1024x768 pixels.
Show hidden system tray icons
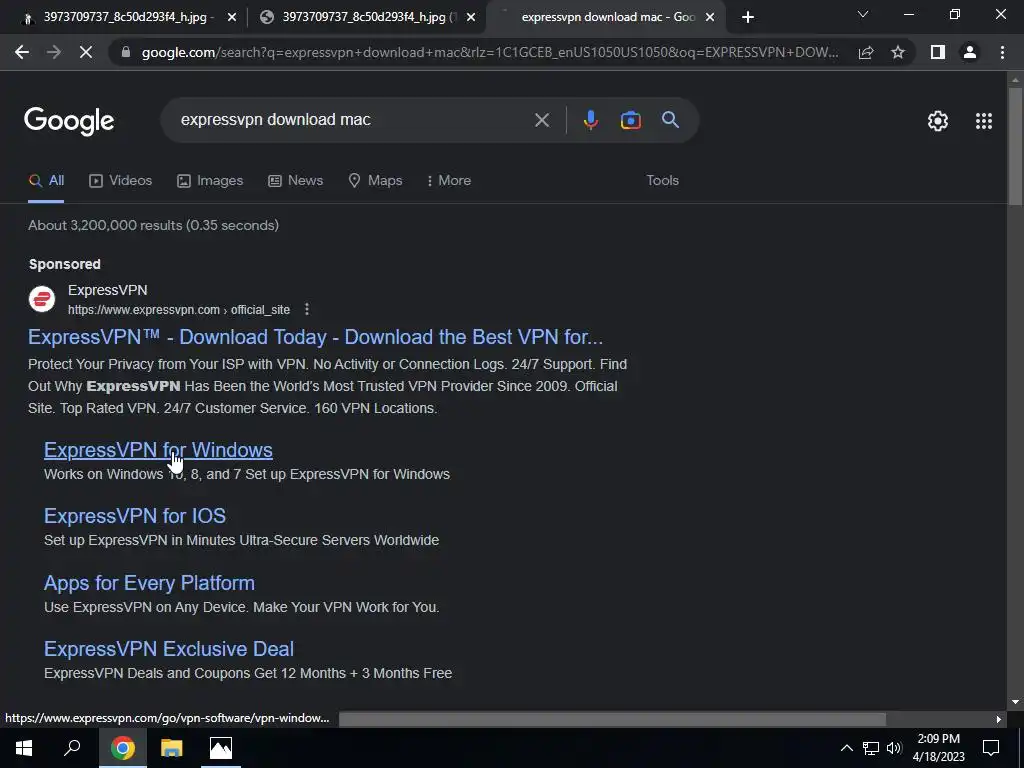click(x=846, y=748)
